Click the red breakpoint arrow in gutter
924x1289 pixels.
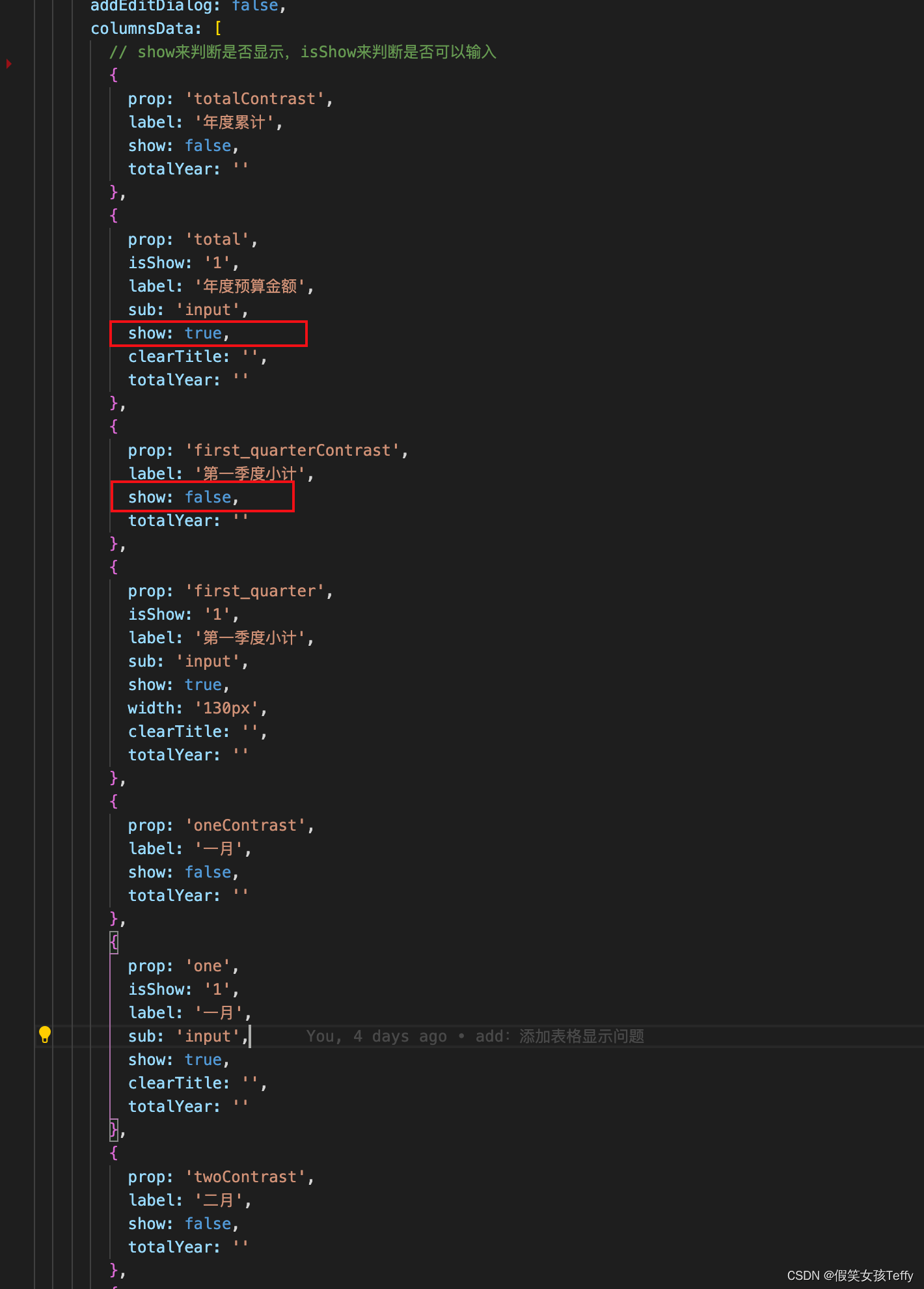(8, 64)
